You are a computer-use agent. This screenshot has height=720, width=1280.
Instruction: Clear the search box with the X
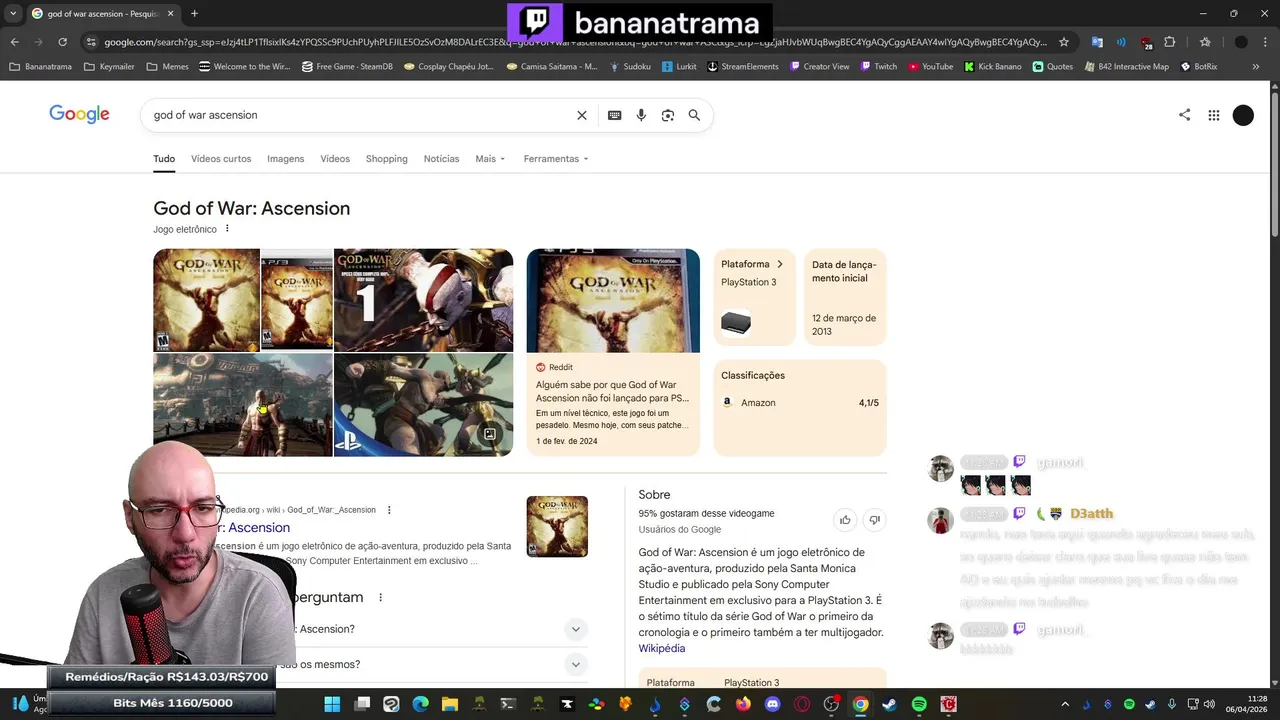click(x=582, y=115)
